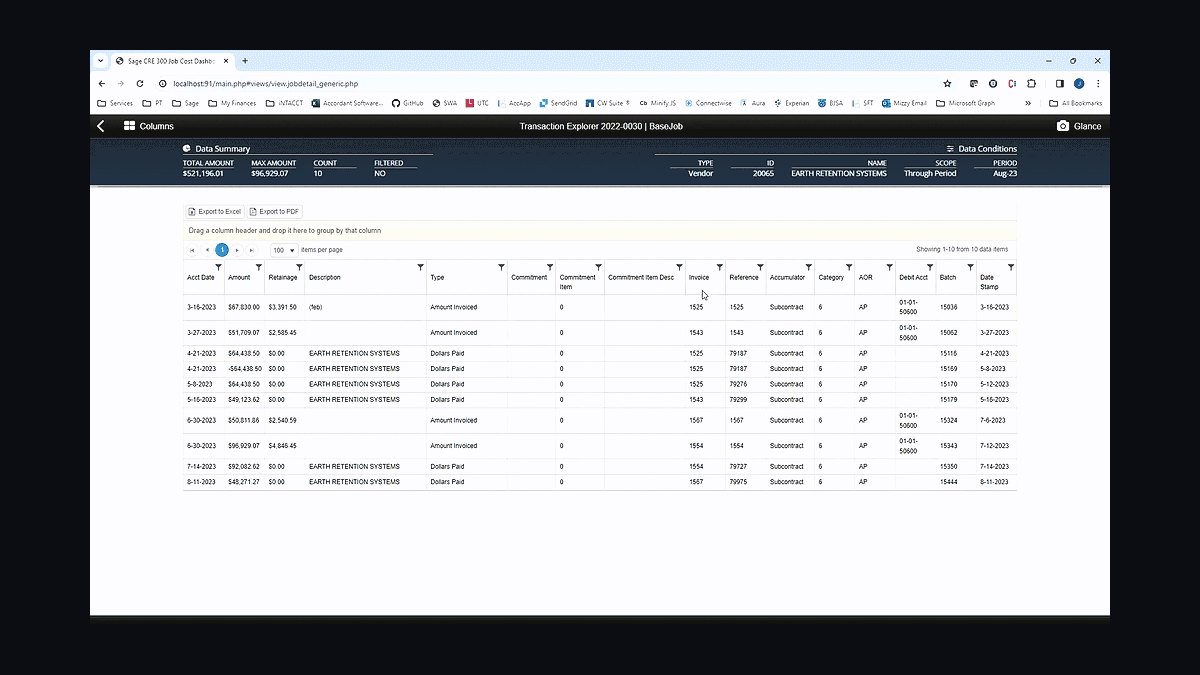The height and width of the screenshot is (675, 1200).
Task: Click the address bar URL
Action: [x=265, y=84]
